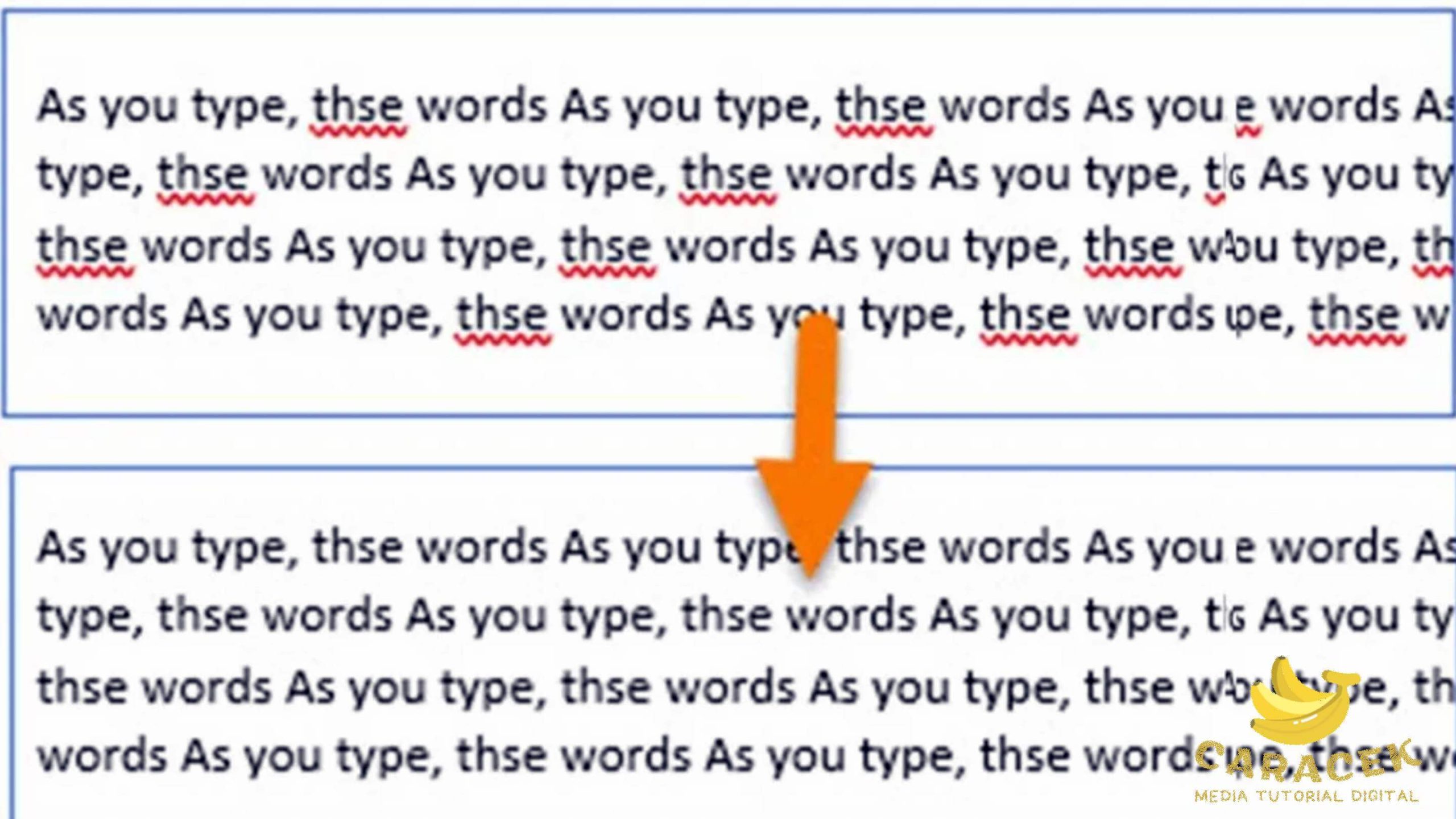Viewport: 1456px width, 819px height.
Task: Click the top text document panel
Action: click(x=728, y=210)
